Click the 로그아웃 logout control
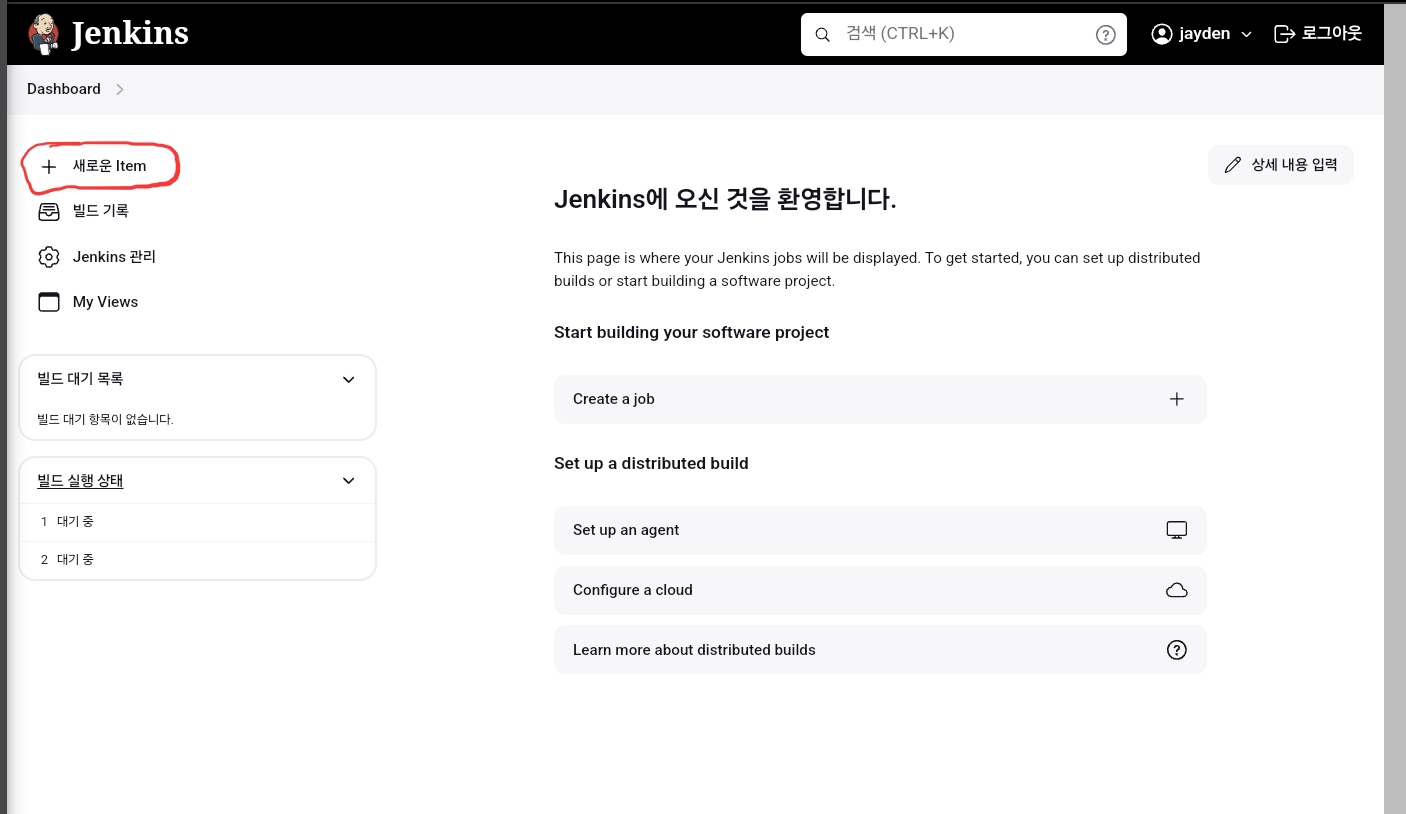The image size is (1406, 814). 1318,33
